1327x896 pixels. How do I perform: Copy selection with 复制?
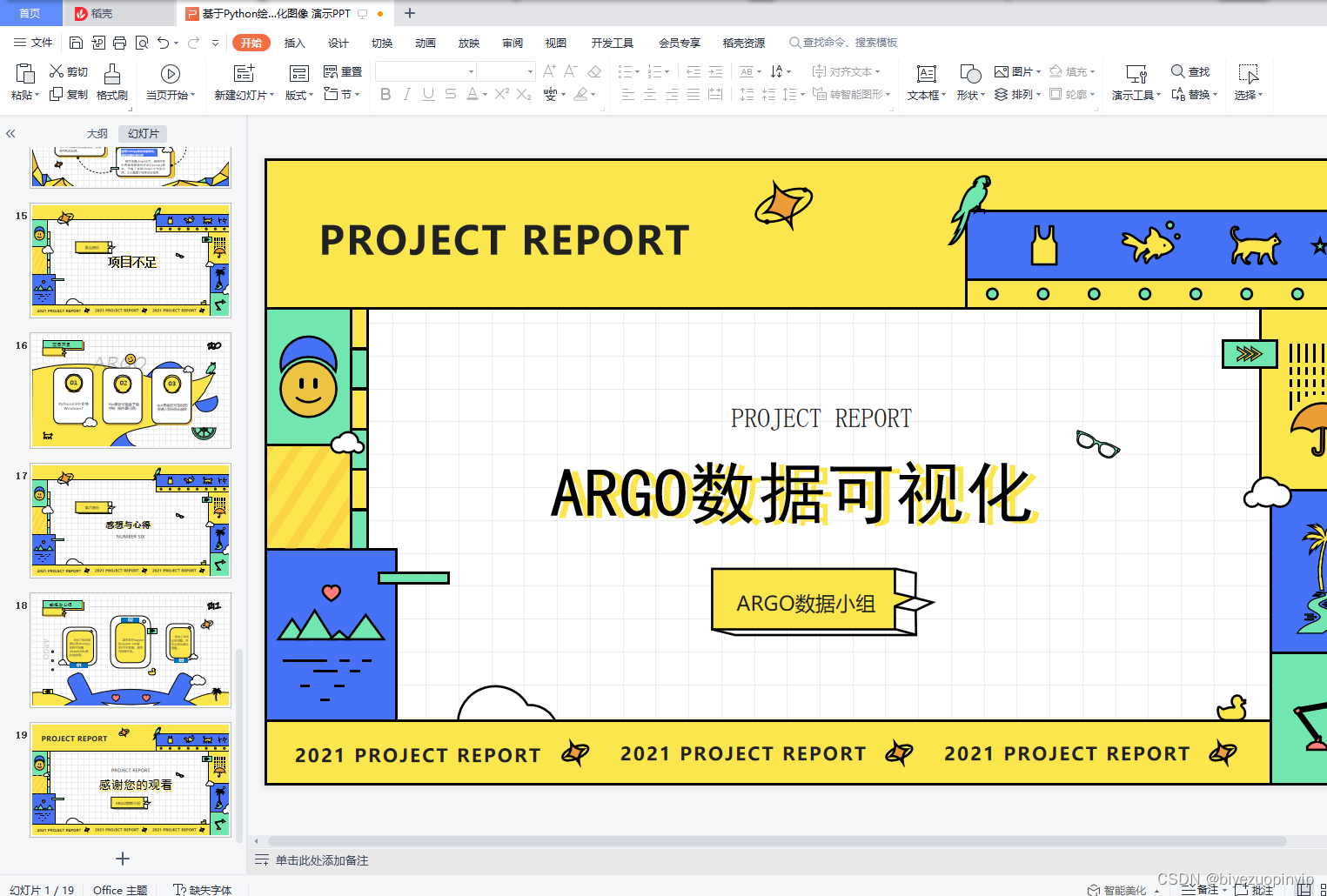click(x=68, y=94)
